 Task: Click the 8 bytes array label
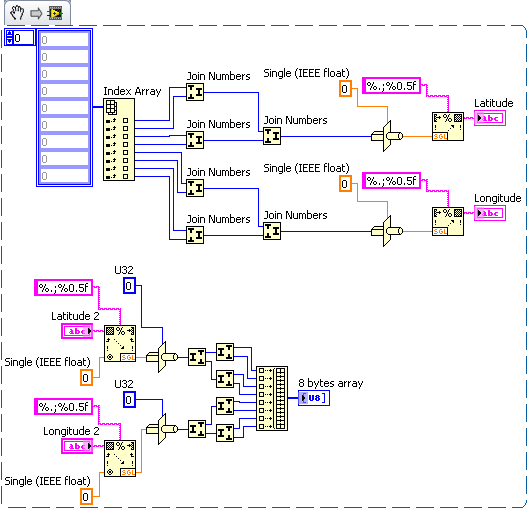(x=331, y=383)
